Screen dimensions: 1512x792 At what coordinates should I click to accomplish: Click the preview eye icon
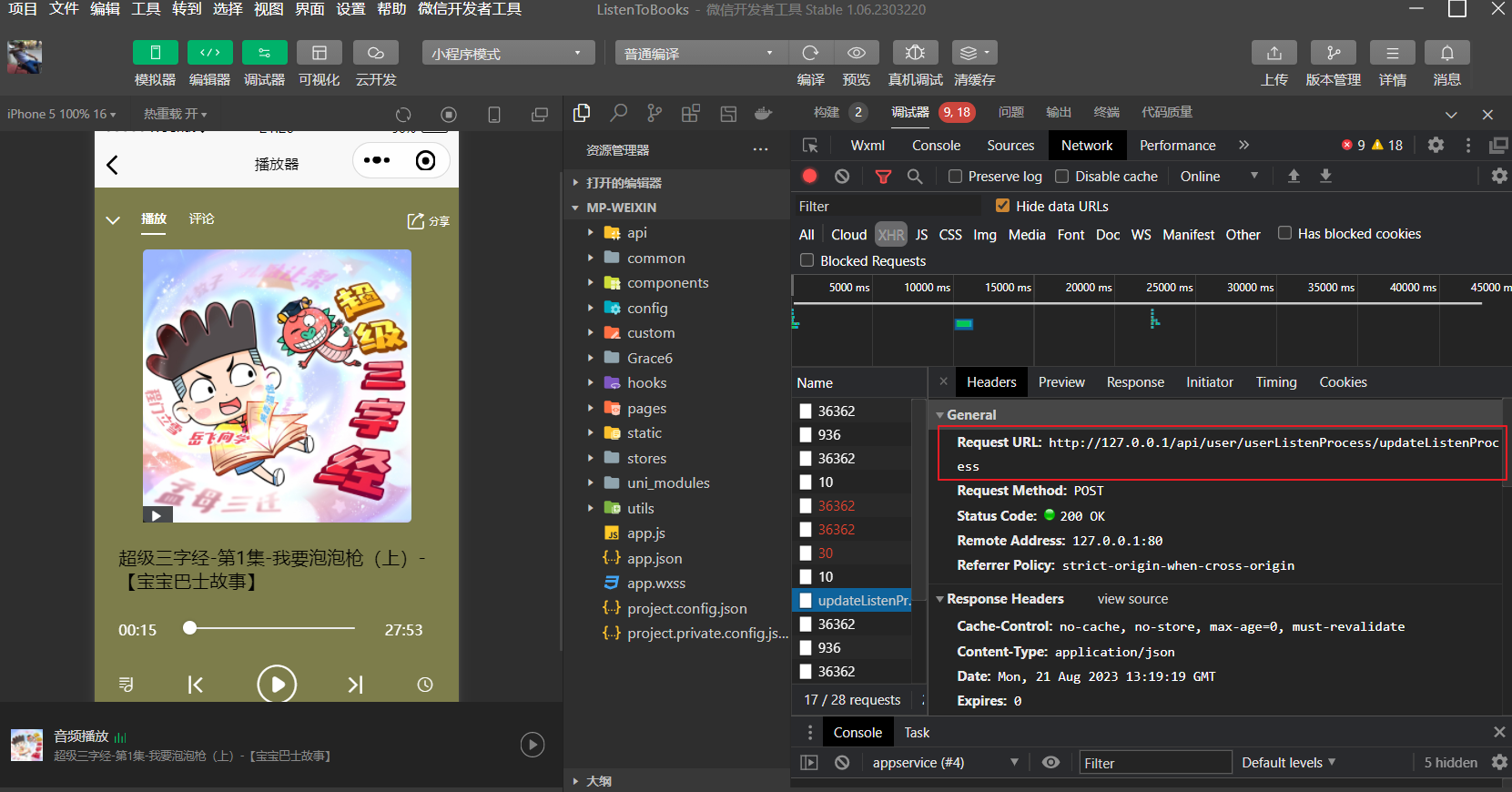click(x=857, y=53)
